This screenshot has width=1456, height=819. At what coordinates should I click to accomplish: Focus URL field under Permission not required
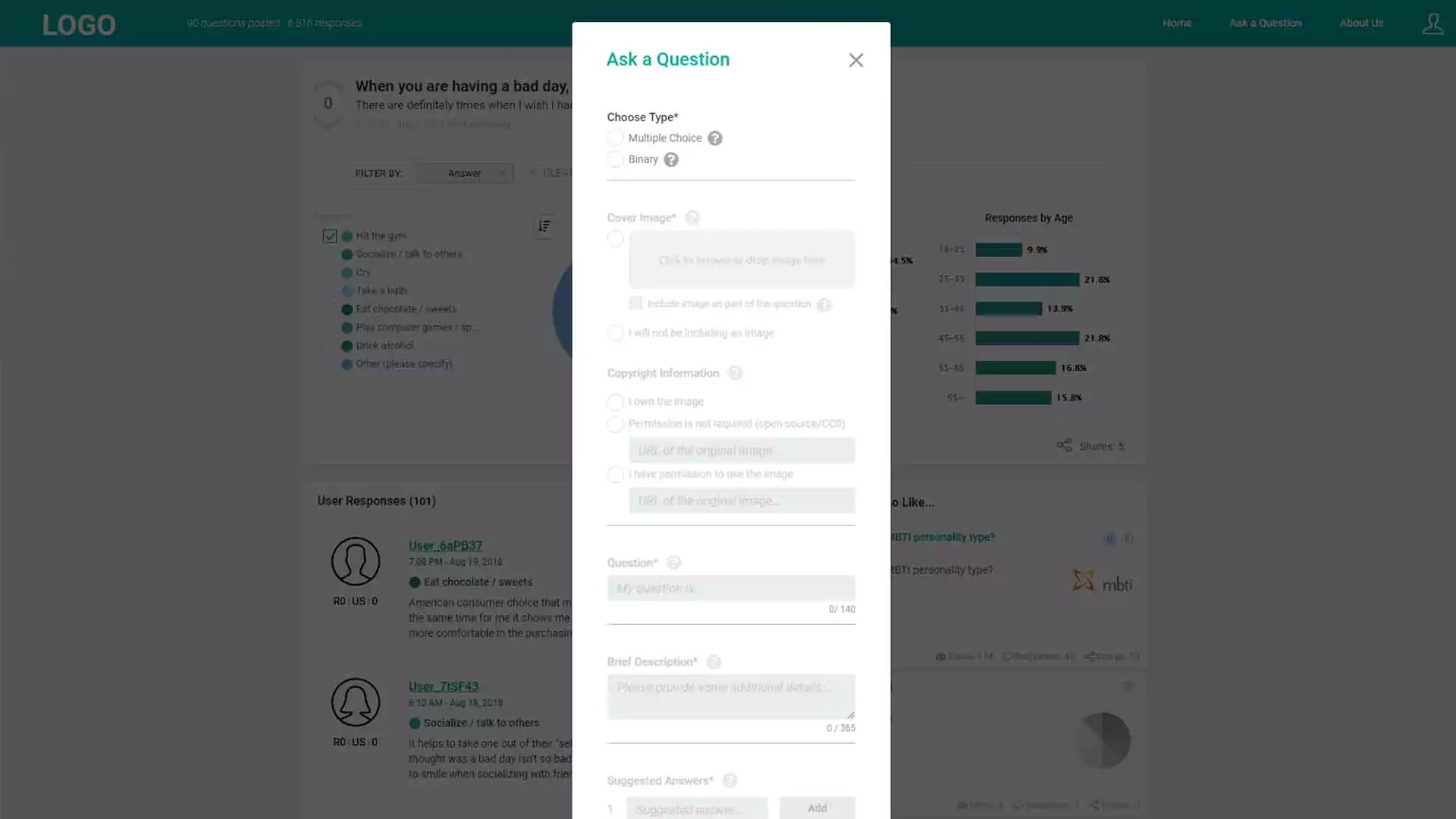tap(742, 450)
